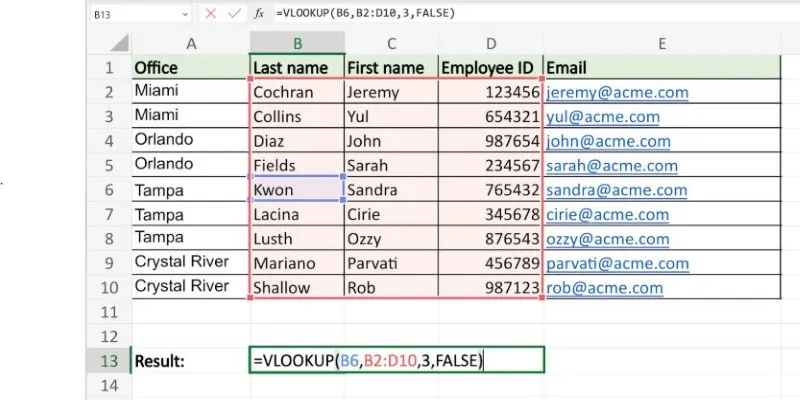Select employee ID 765432 cell

[x=491, y=190]
